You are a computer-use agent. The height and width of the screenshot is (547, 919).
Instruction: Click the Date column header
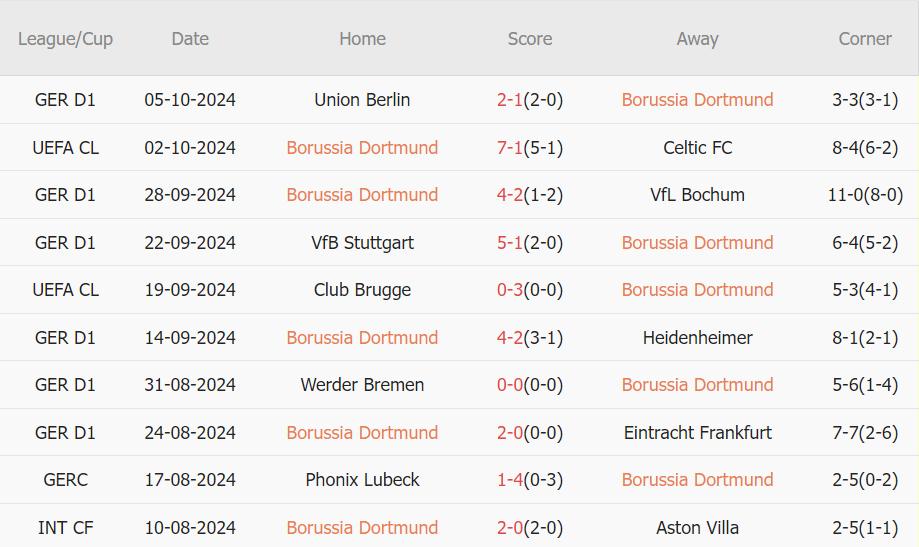[190, 39]
